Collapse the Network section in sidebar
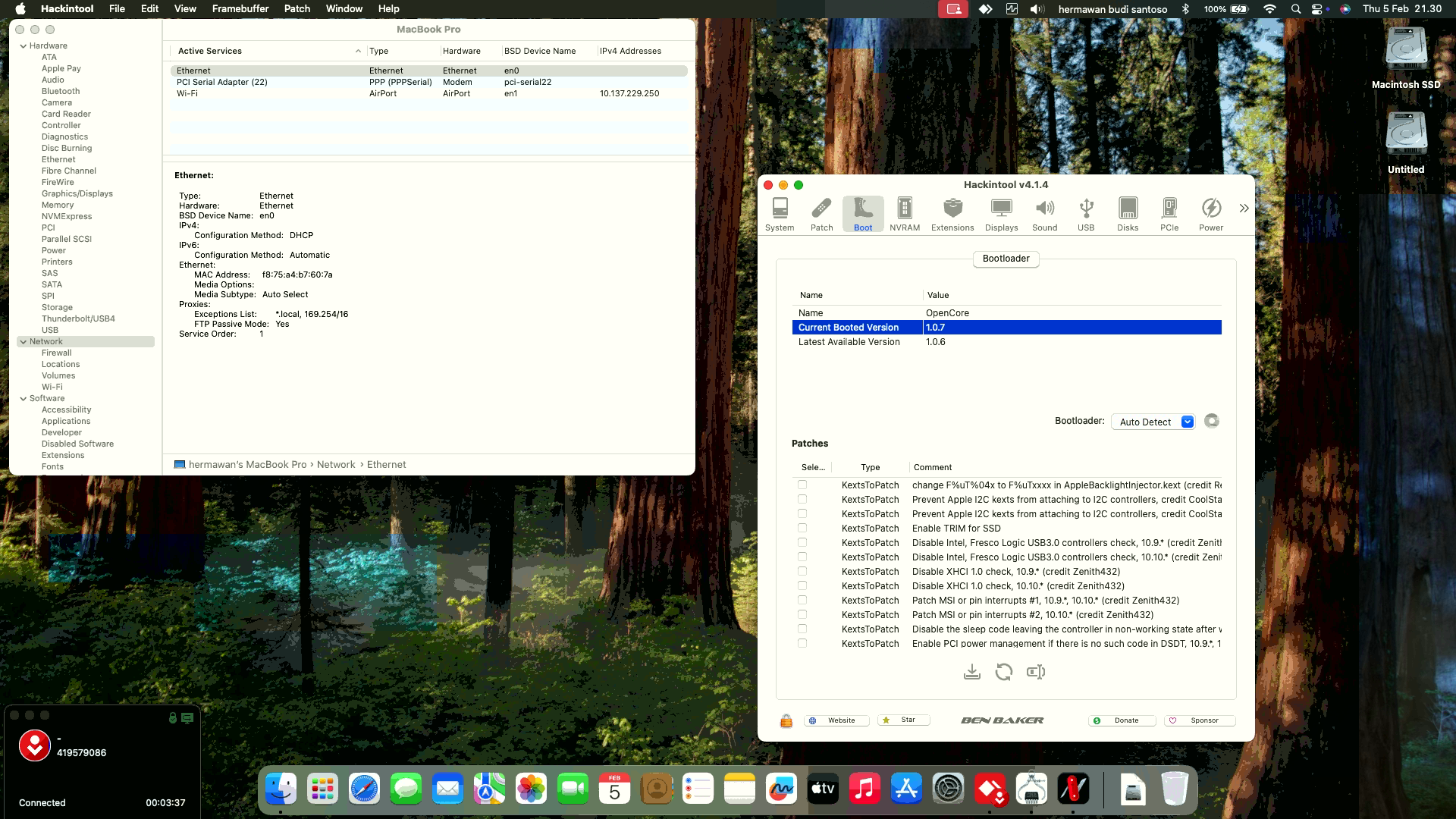Viewport: 1456px width, 819px height. (24, 342)
